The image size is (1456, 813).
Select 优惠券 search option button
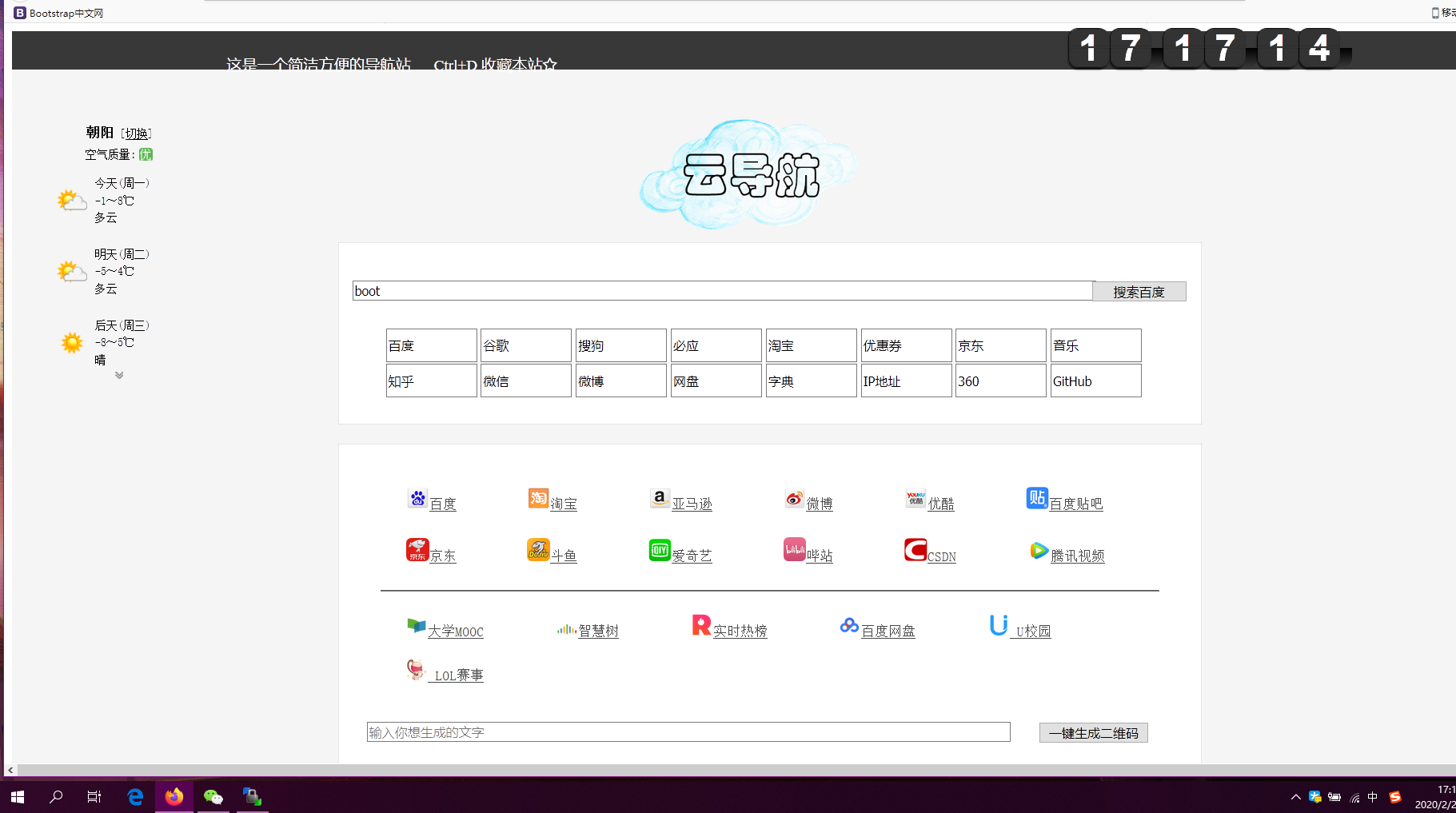(907, 345)
